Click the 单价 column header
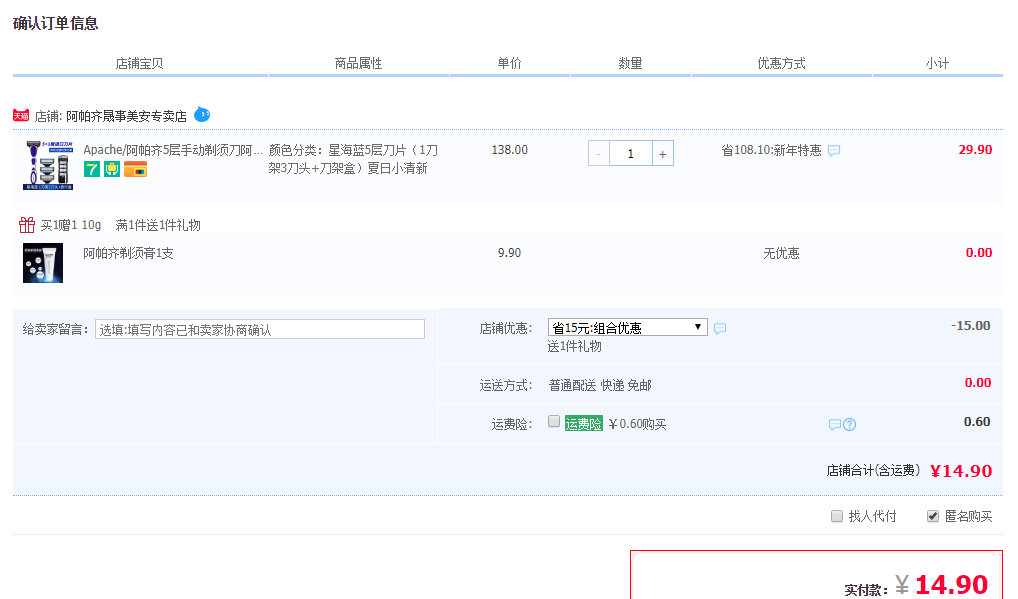Screen dimensions: 1018x599 (510, 63)
